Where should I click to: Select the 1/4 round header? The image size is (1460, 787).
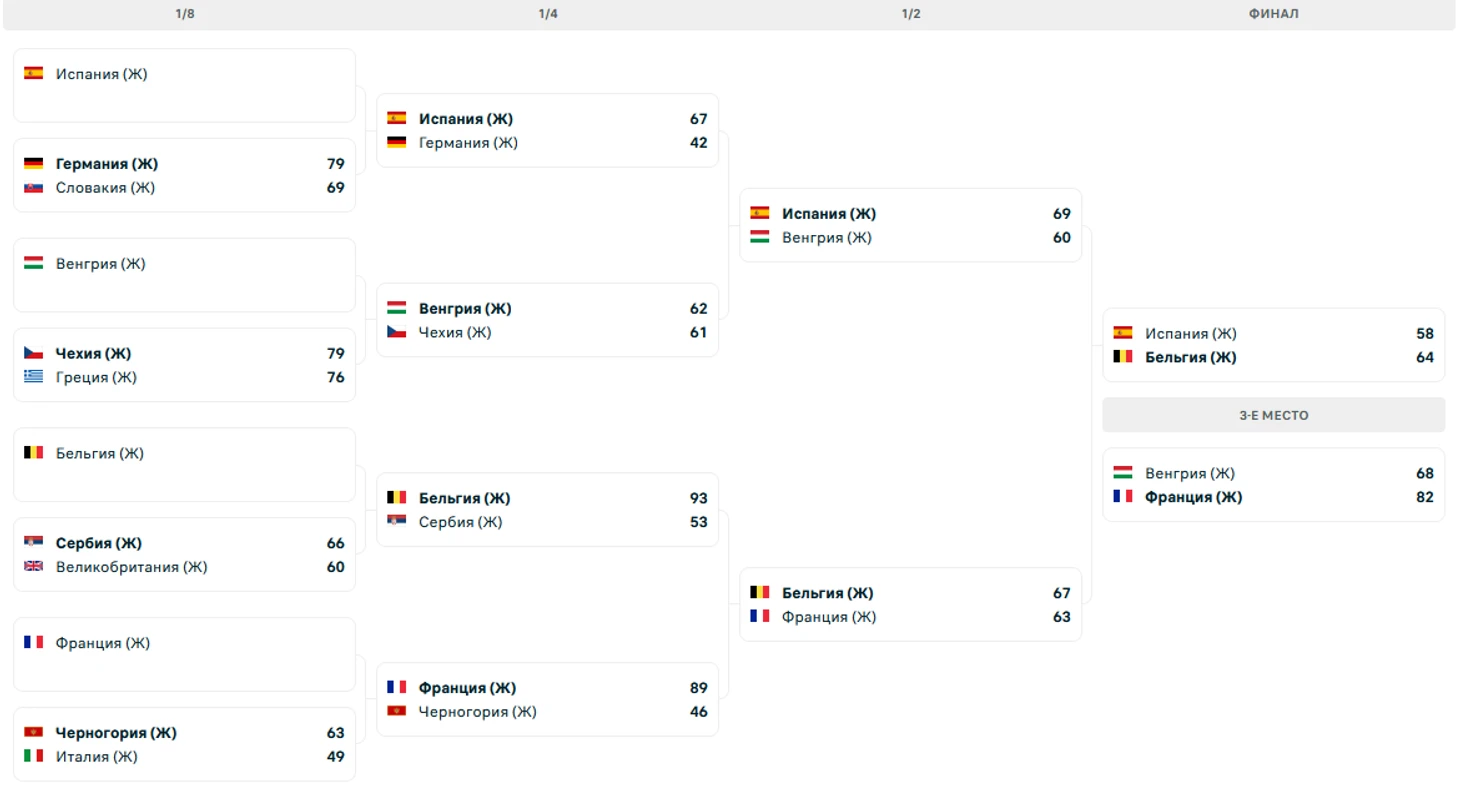548,14
